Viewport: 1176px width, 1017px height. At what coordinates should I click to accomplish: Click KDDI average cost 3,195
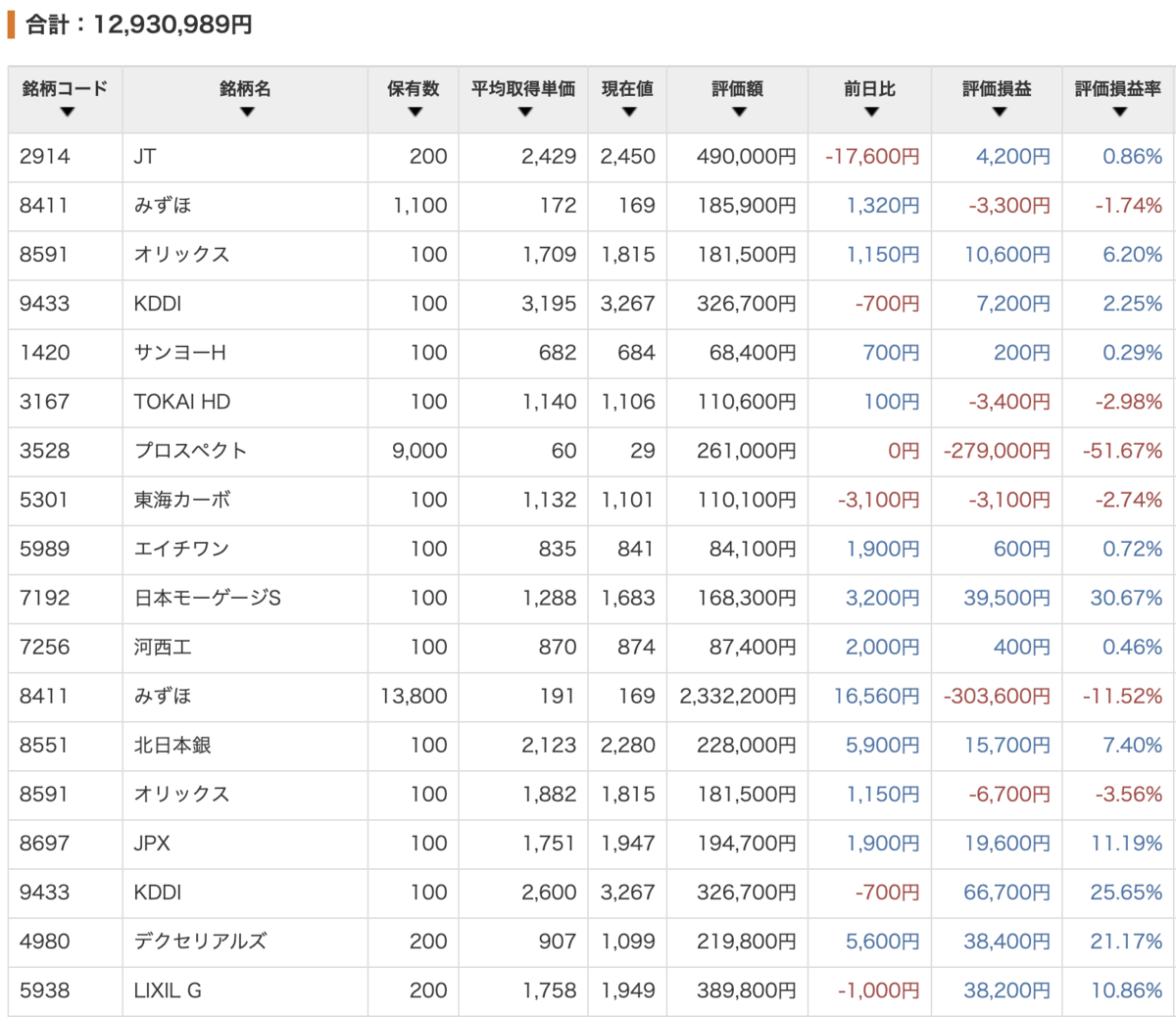[549, 304]
